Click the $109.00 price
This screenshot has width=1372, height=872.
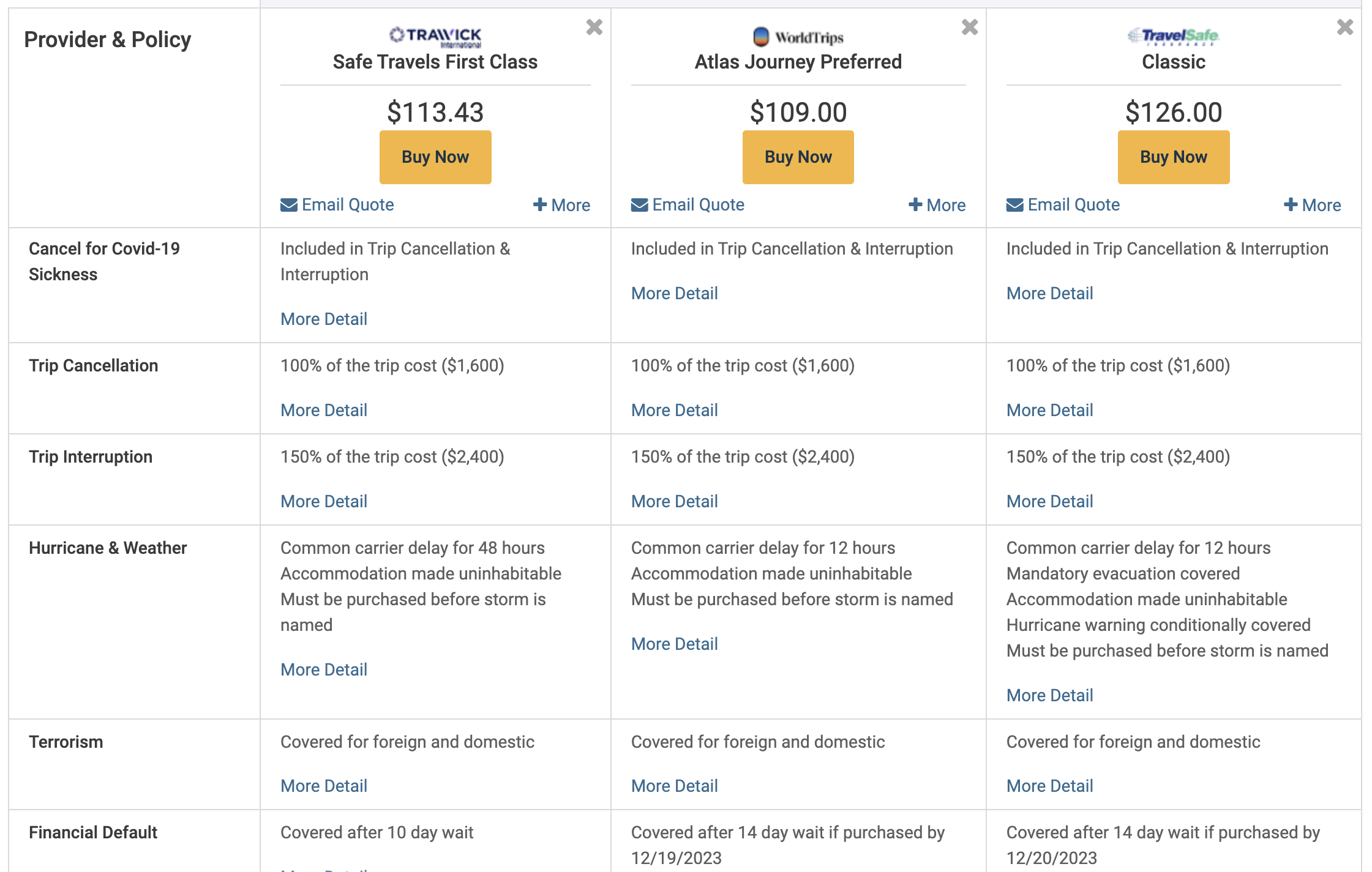(x=798, y=112)
